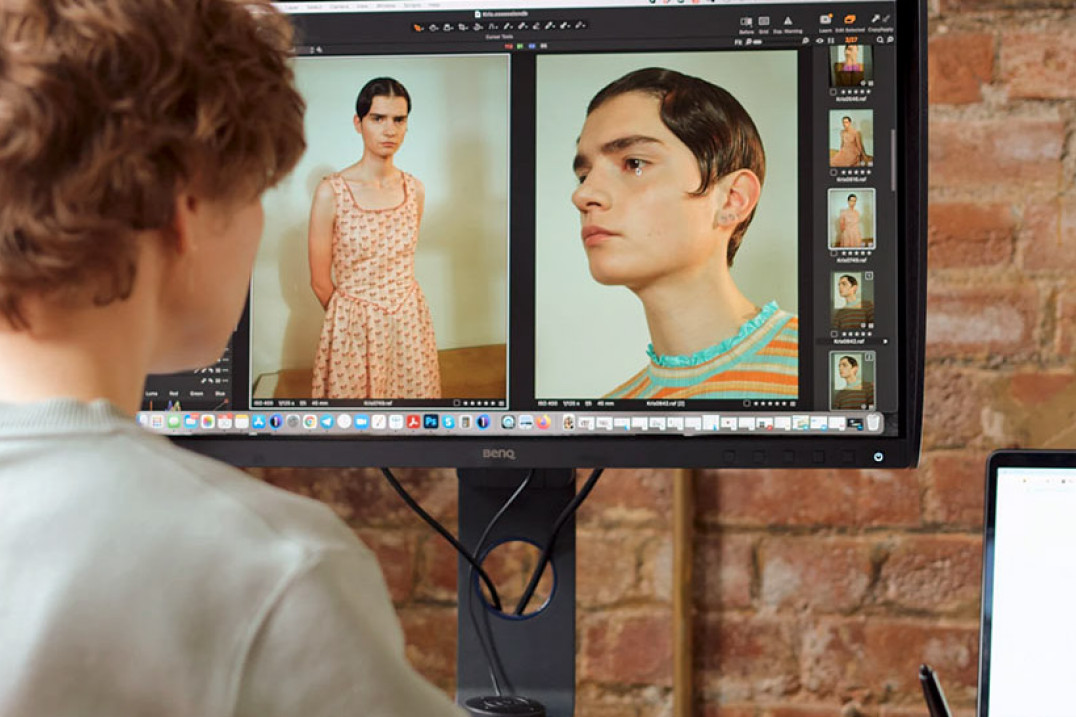Tick the checkbox below the right viewer image

[747, 403]
